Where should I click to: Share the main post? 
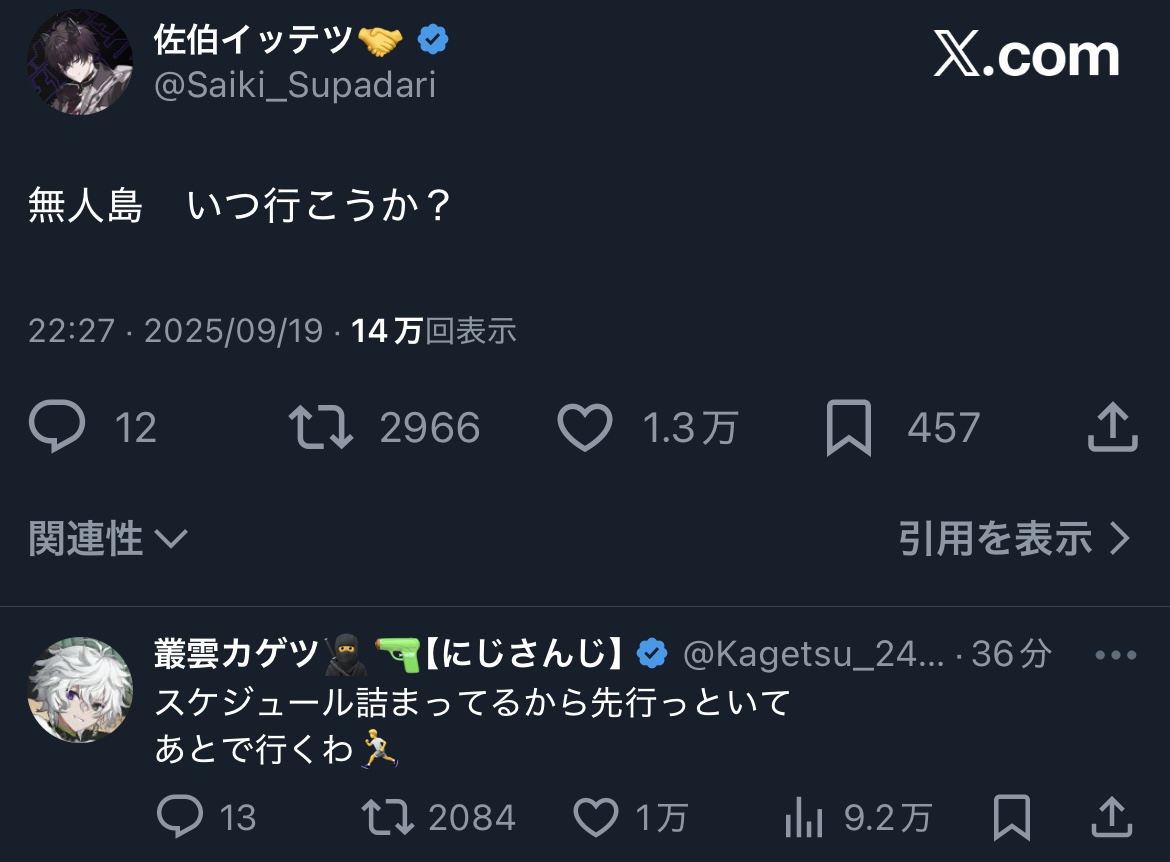click(x=1112, y=427)
